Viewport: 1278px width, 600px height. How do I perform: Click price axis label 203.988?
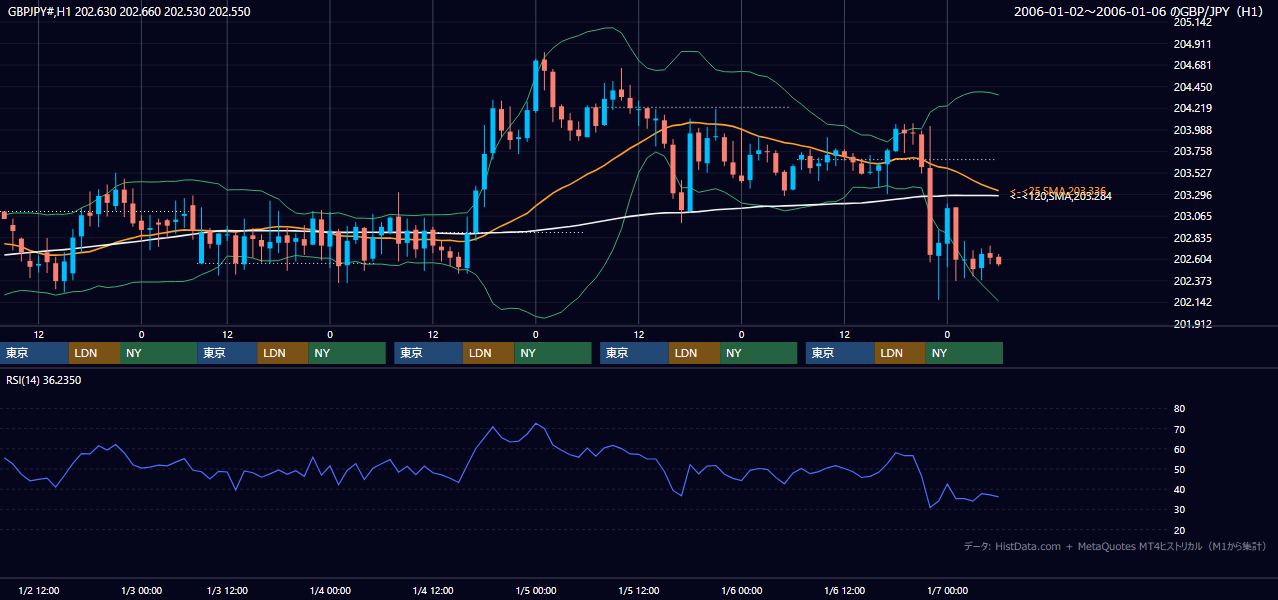click(x=1192, y=130)
